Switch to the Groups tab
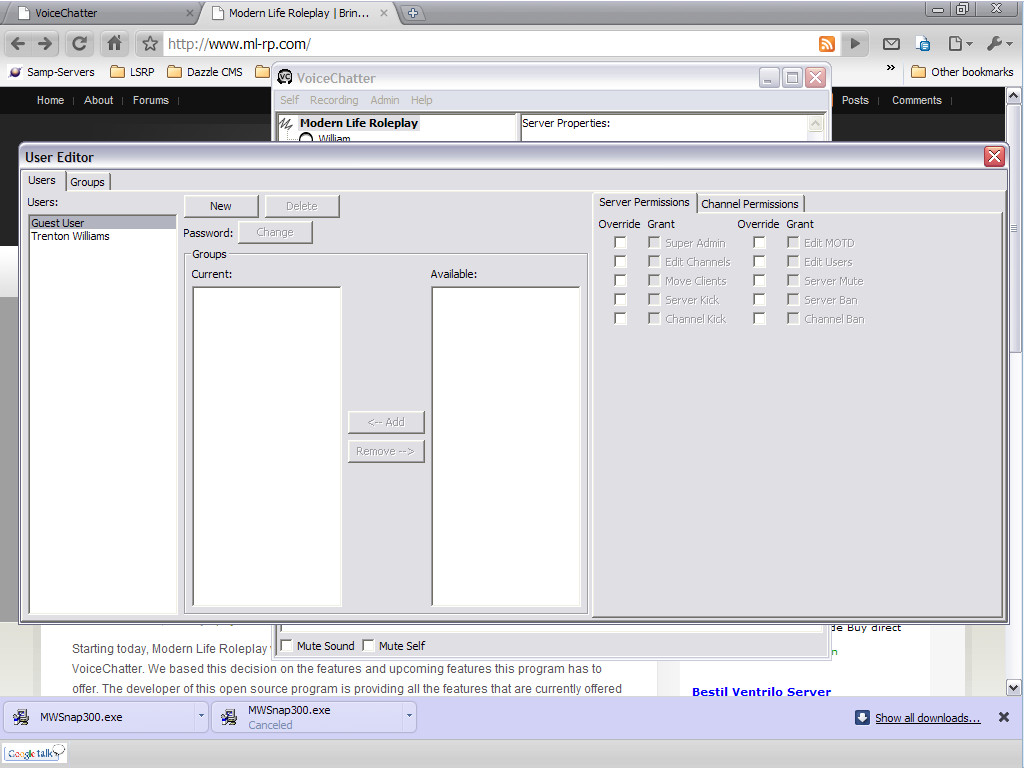This screenshot has height=768, width=1024. (88, 182)
